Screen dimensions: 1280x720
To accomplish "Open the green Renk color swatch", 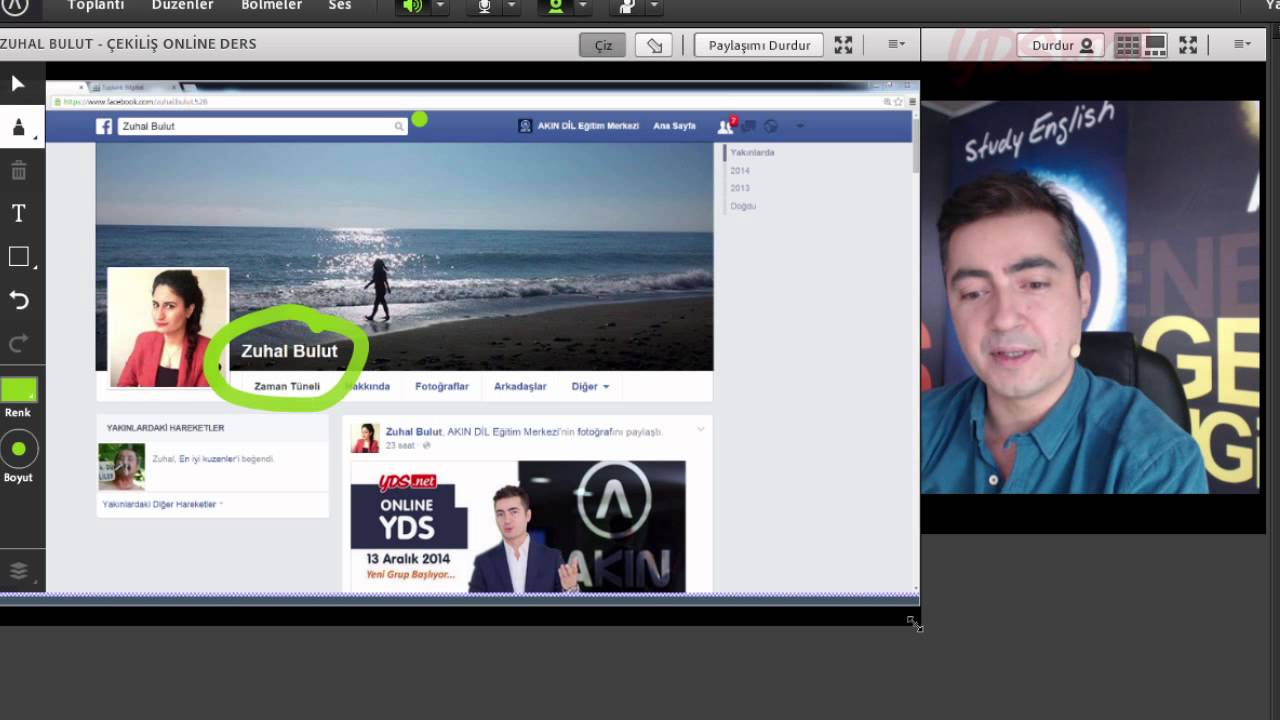I will [18, 390].
